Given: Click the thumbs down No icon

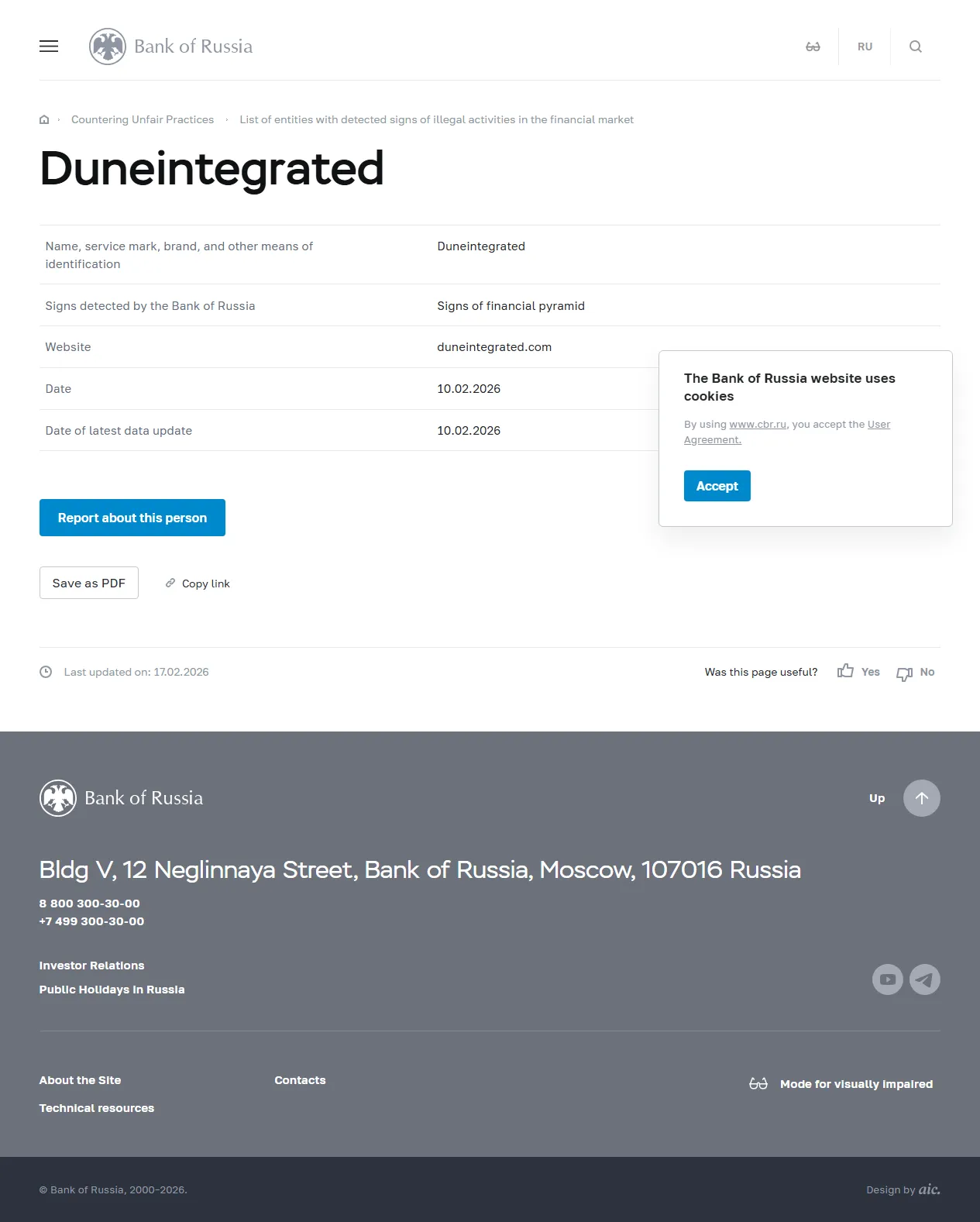Looking at the screenshot, I should point(904,673).
